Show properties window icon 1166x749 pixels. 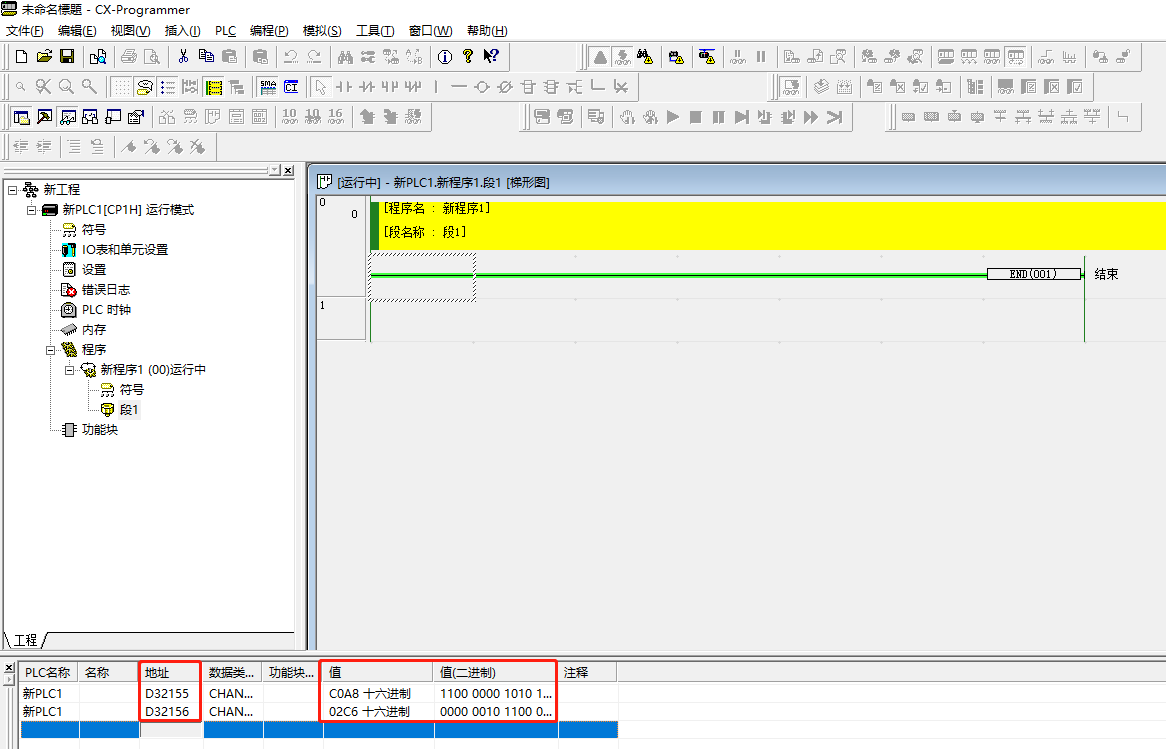136,117
